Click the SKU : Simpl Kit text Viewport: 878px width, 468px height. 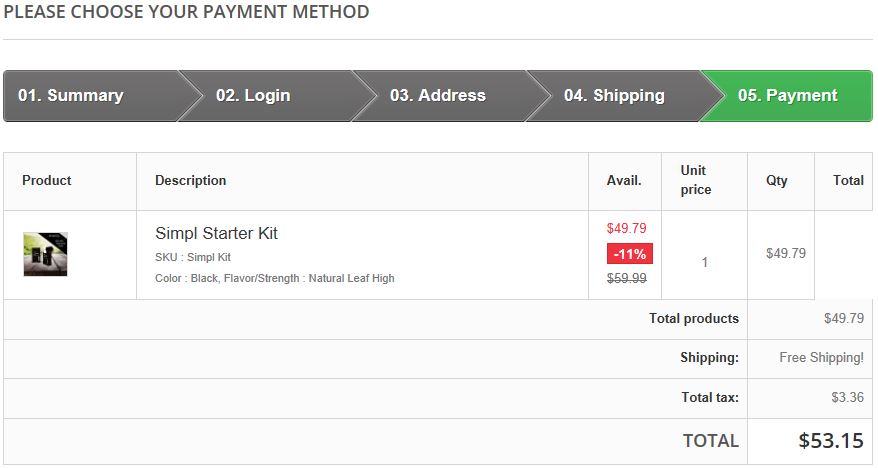click(x=193, y=257)
